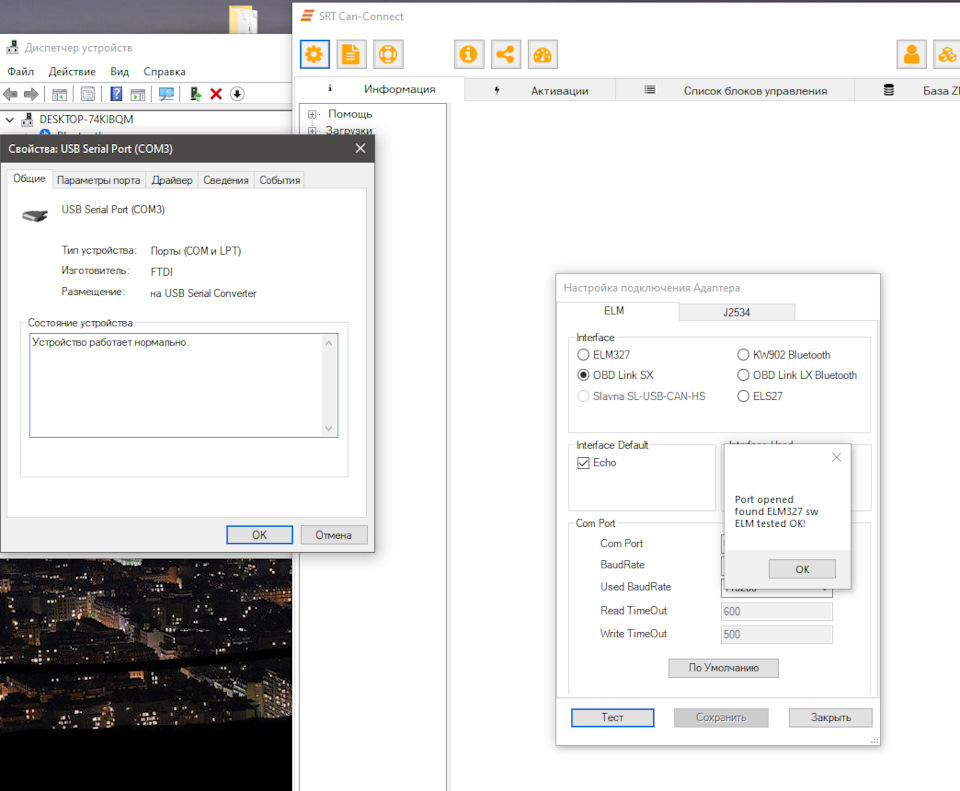Viewport: 960px width, 791px height.
Task: Open the Список блоков управления tab
Action: (735, 91)
